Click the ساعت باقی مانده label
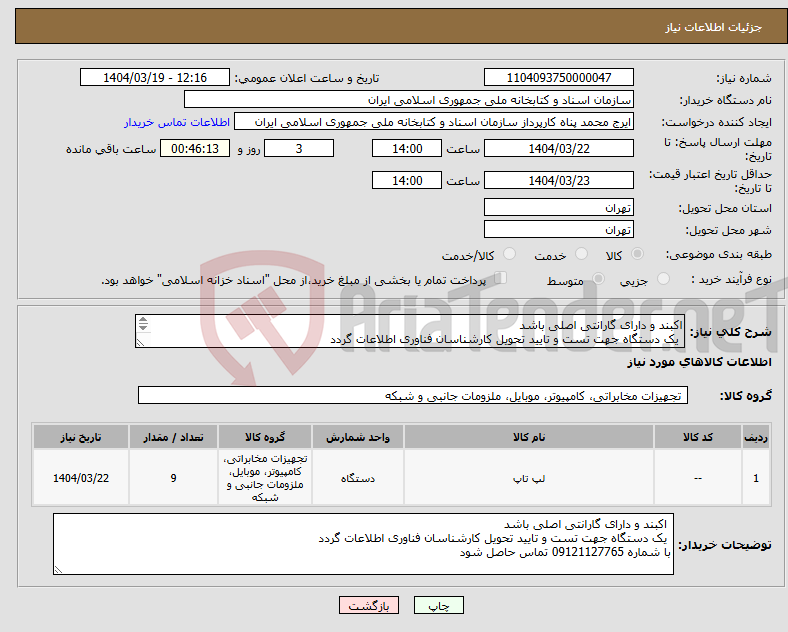The width and height of the screenshot is (788, 632). (x=111, y=149)
